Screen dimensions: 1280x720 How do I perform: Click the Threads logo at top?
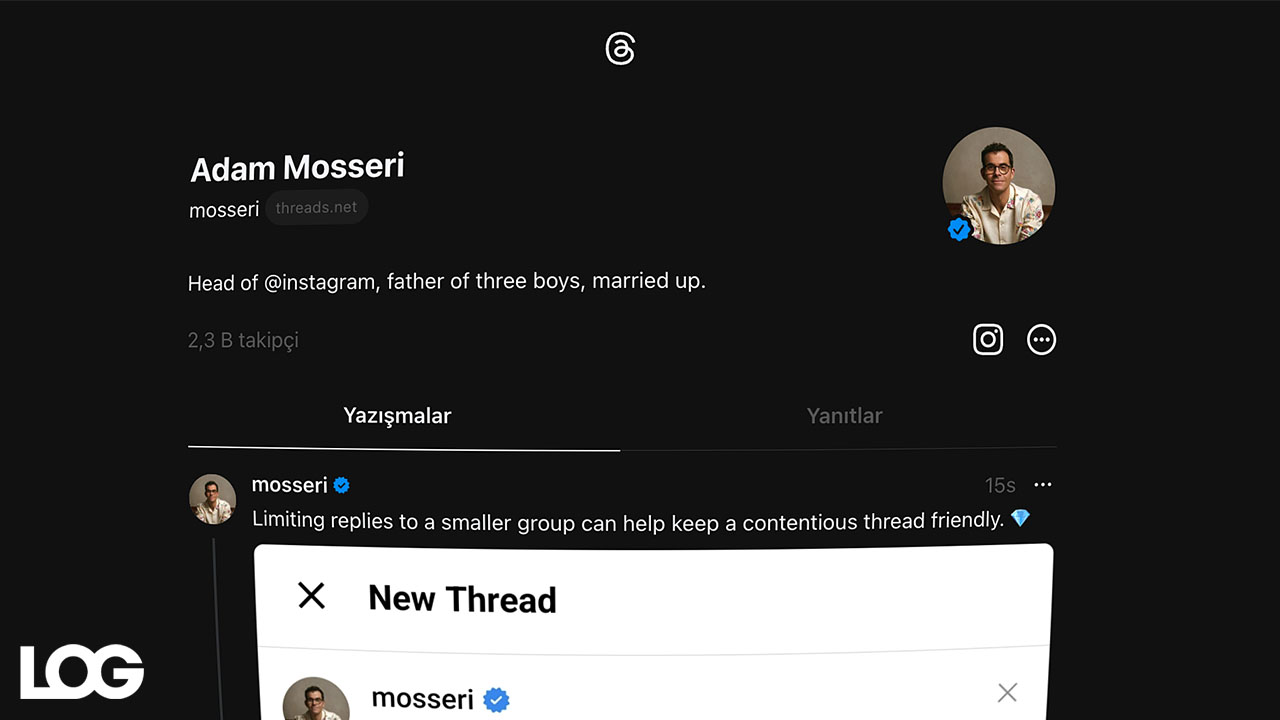click(x=620, y=48)
